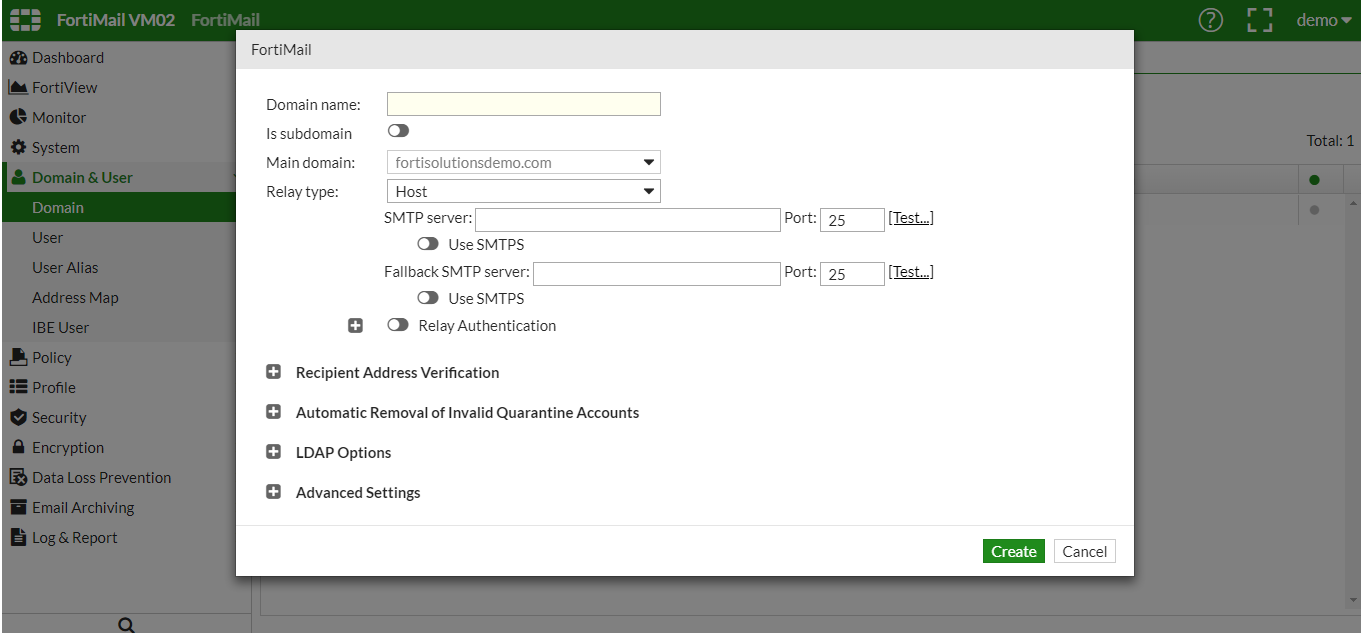Select User Alias in the sidebar
The height and width of the screenshot is (633, 1361).
click(65, 267)
